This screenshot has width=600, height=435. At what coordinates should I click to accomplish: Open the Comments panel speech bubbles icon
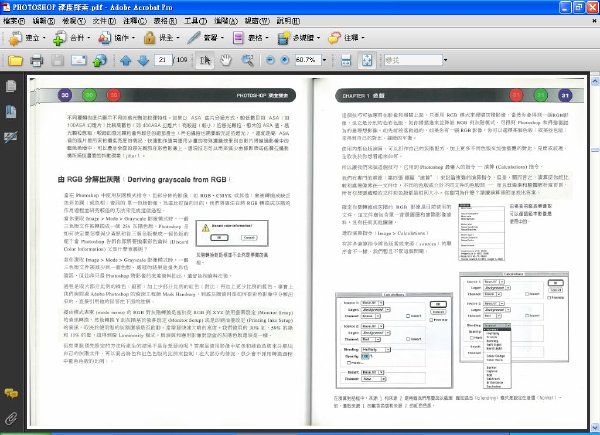tap(11, 393)
